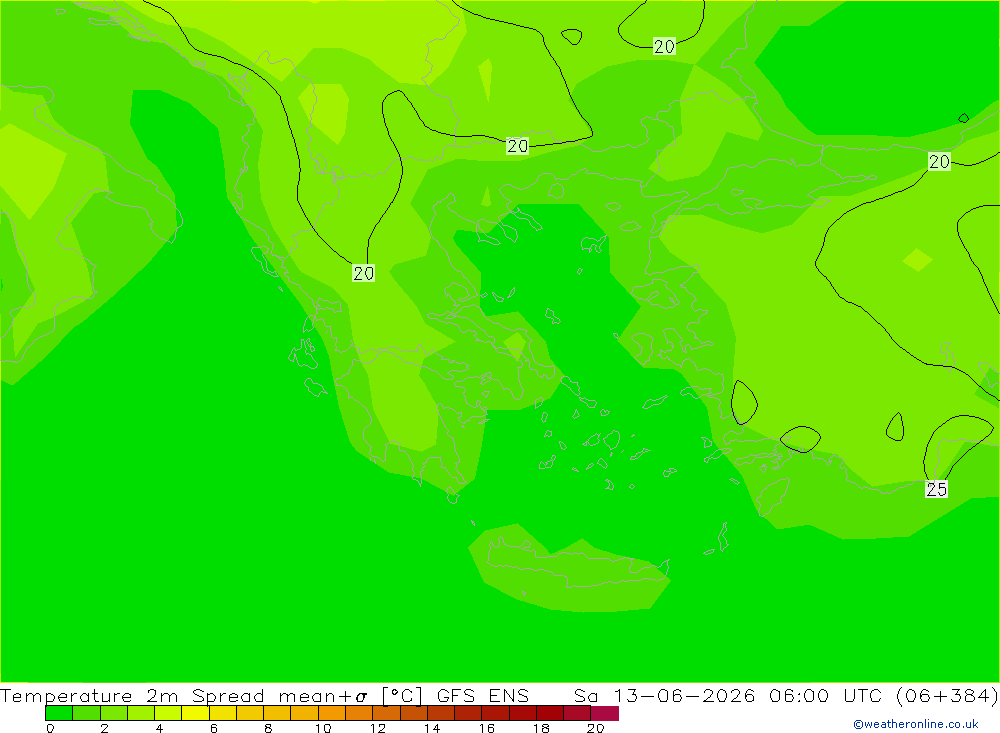The height and width of the screenshot is (733, 1000).
Task: Click the "20" contour label on the topmost contour
Action: pos(664,47)
